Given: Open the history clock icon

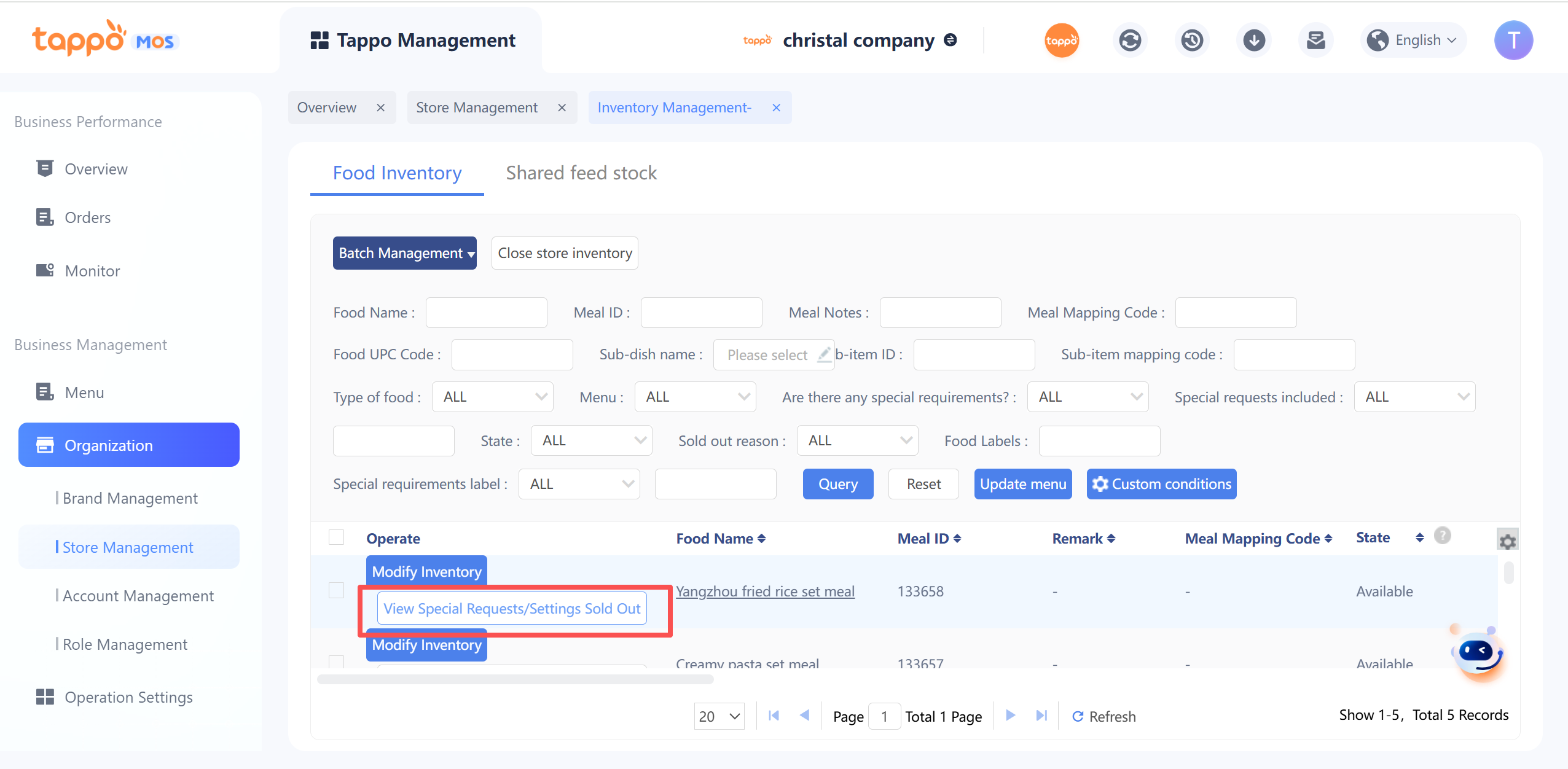Looking at the screenshot, I should point(1192,41).
